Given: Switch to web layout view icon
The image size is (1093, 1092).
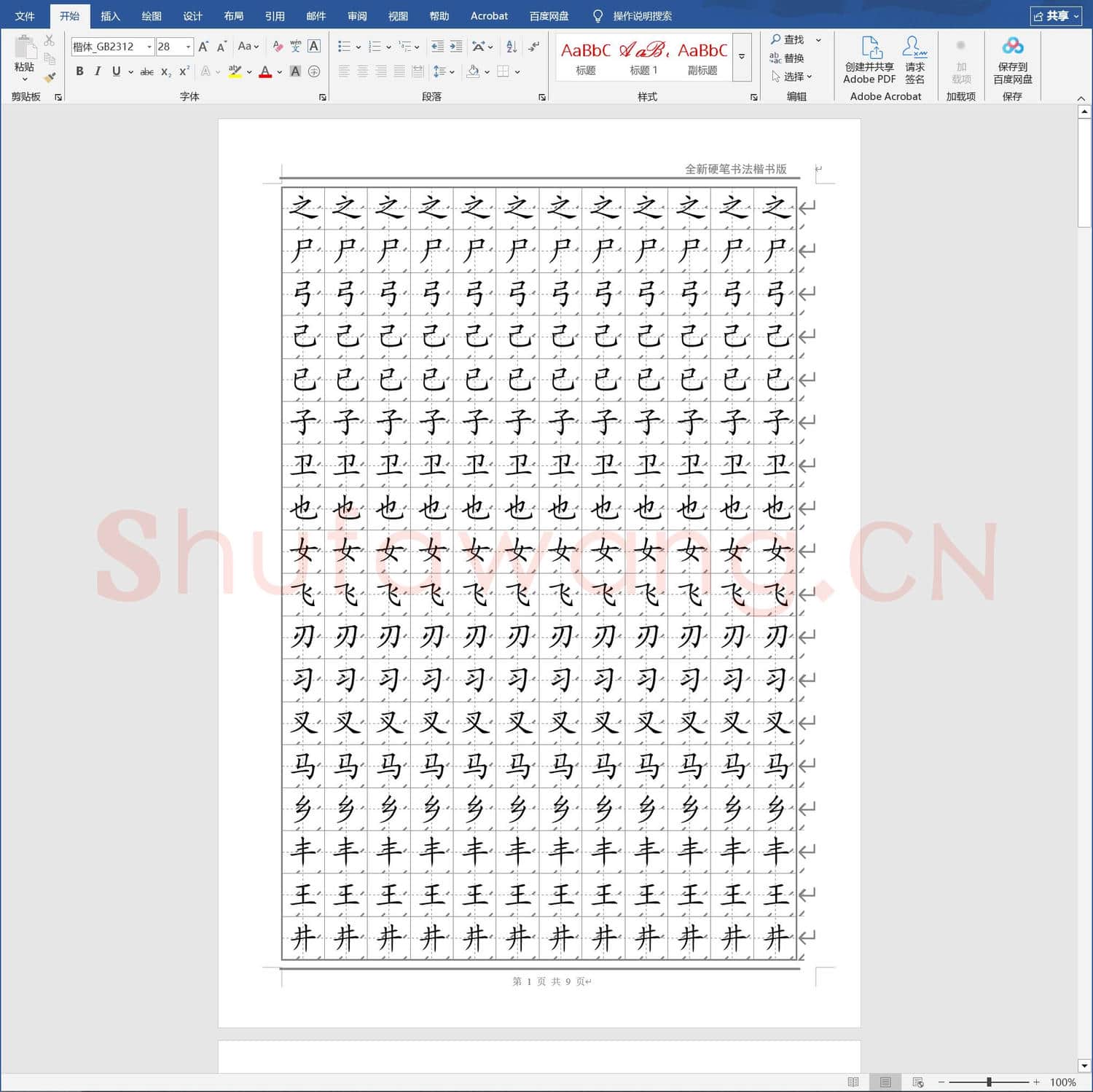Looking at the screenshot, I should [918, 1082].
